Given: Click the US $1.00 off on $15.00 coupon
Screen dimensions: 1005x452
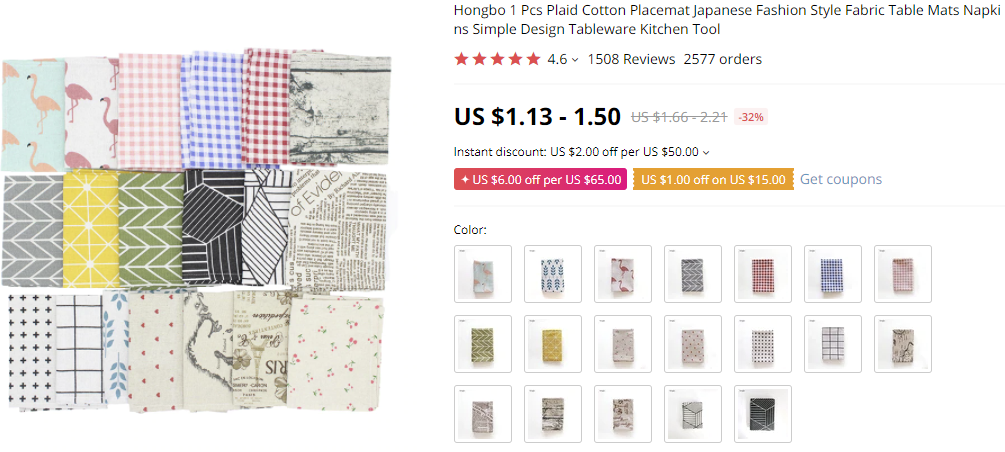Looking at the screenshot, I should pos(713,180).
